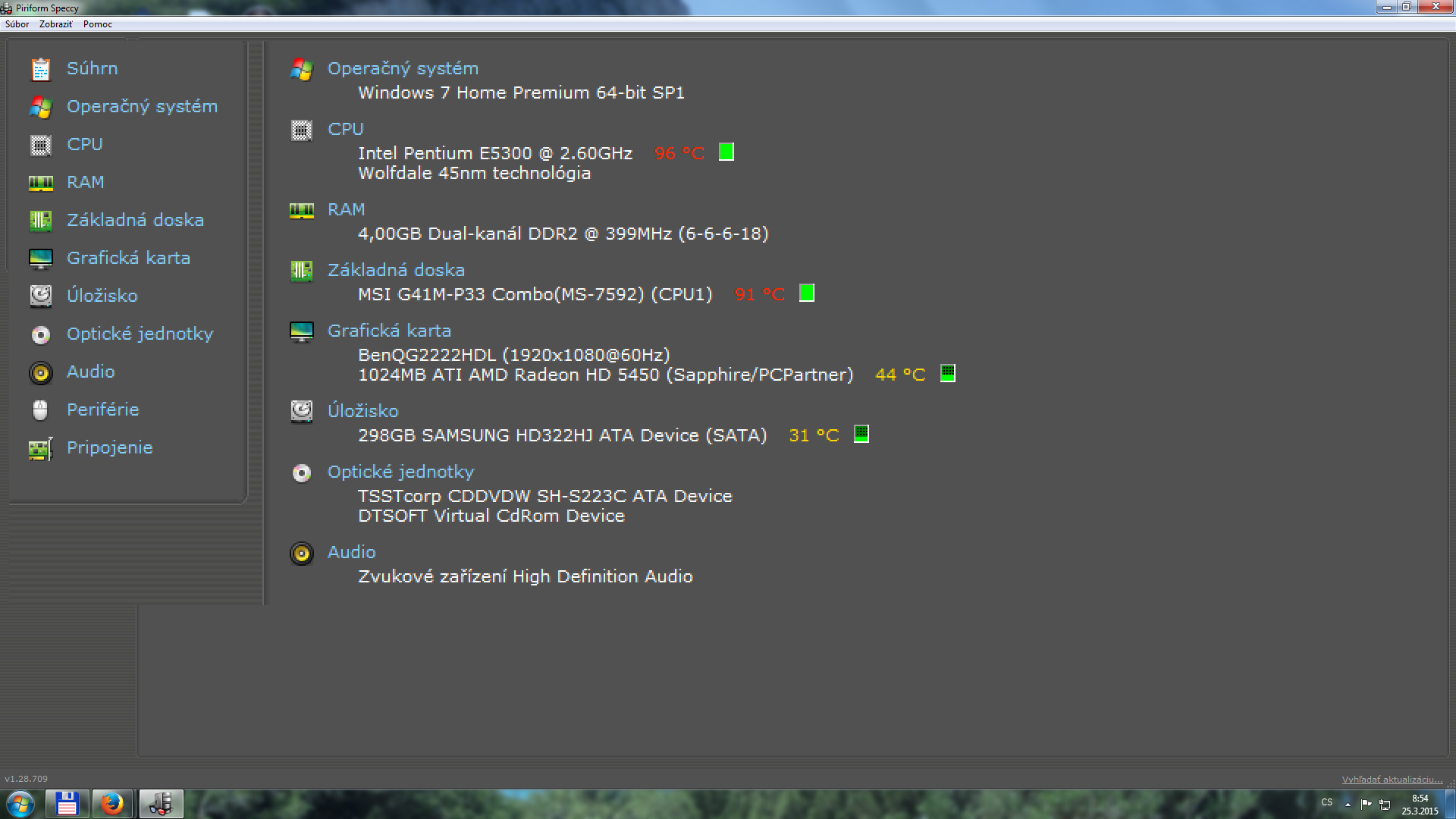Click the Súhrn clipboard icon in sidebar
Screen dimensions: 1456x819
point(41,69)
